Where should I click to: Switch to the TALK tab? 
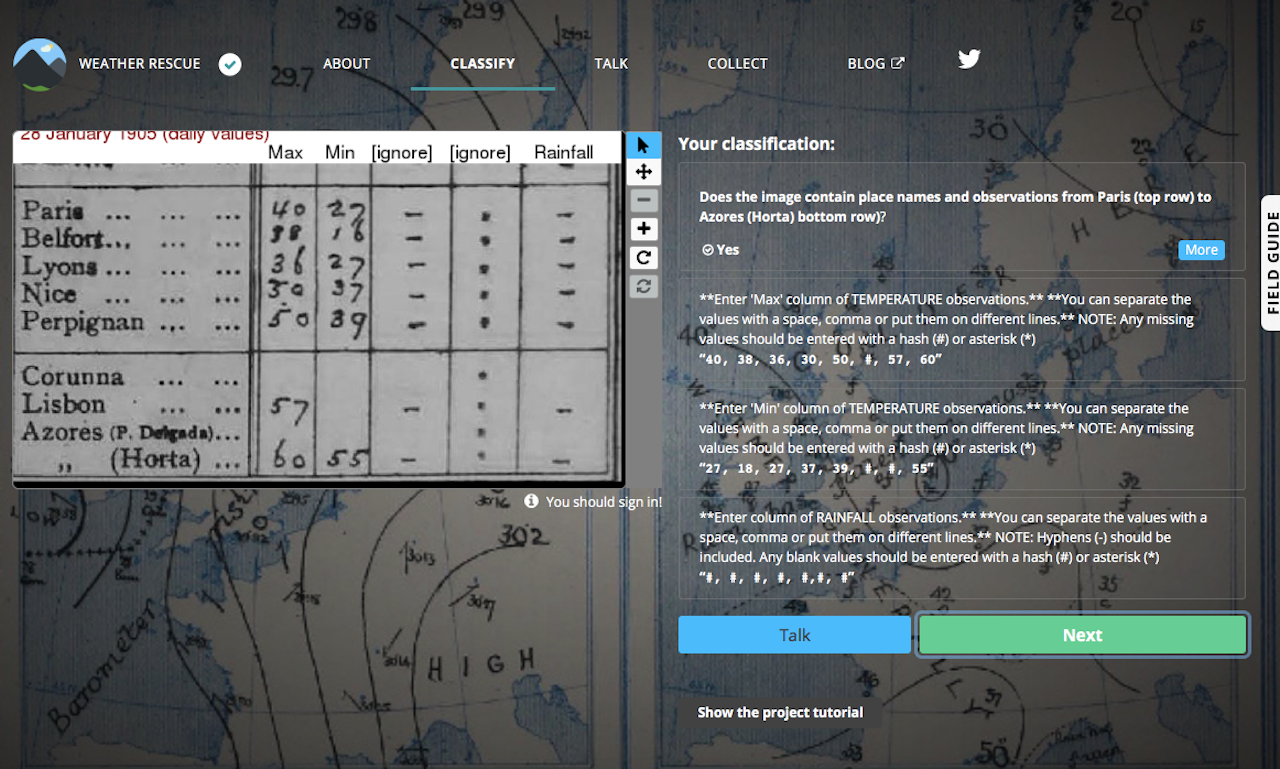tap(611, 63)
